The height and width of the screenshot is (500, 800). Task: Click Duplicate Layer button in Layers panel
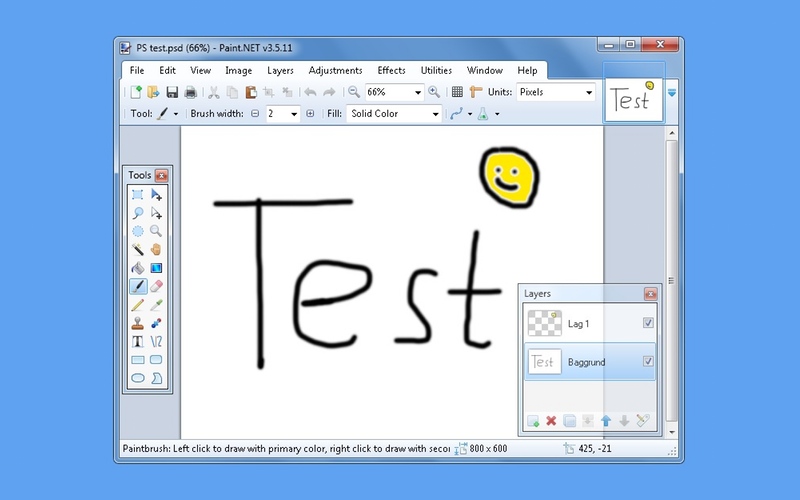(569, 421)
